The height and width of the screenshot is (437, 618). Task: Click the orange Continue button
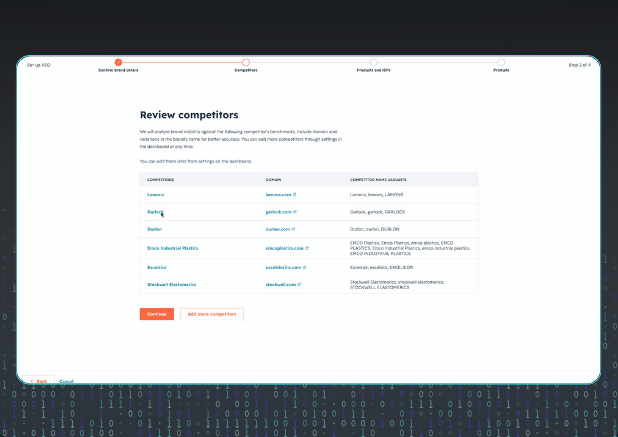coord(157,314)
